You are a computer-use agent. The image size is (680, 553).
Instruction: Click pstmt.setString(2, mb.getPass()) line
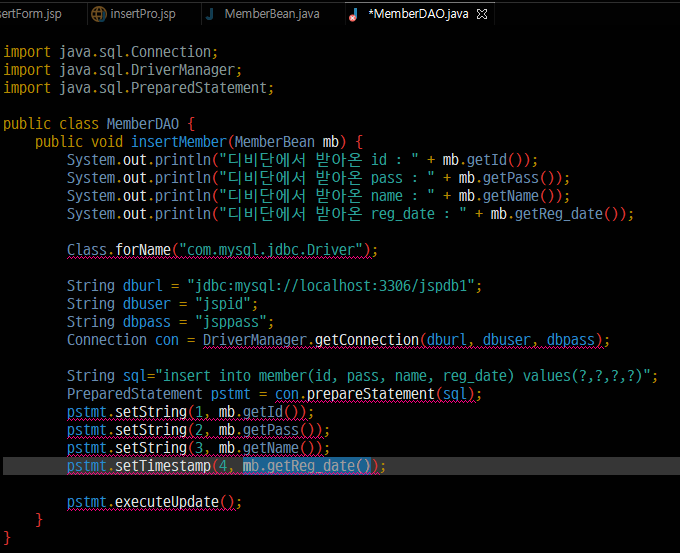[x=198, y=430]
